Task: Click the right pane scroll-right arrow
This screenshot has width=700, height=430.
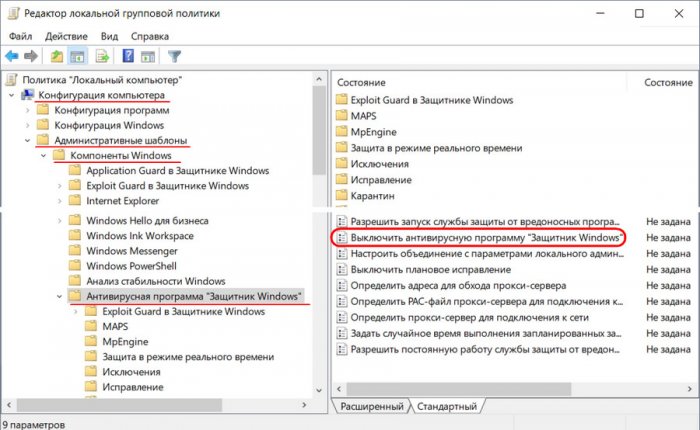Action: pos(689,389)
